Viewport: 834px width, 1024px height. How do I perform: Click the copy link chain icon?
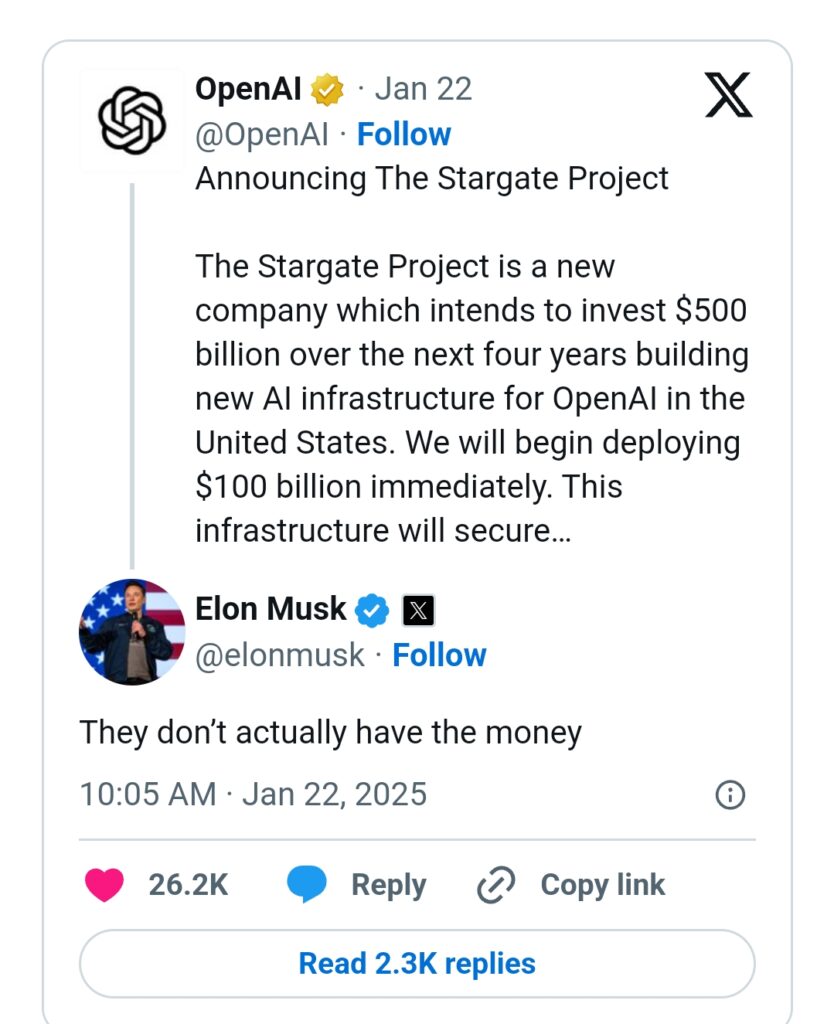[x=496, y=885]
